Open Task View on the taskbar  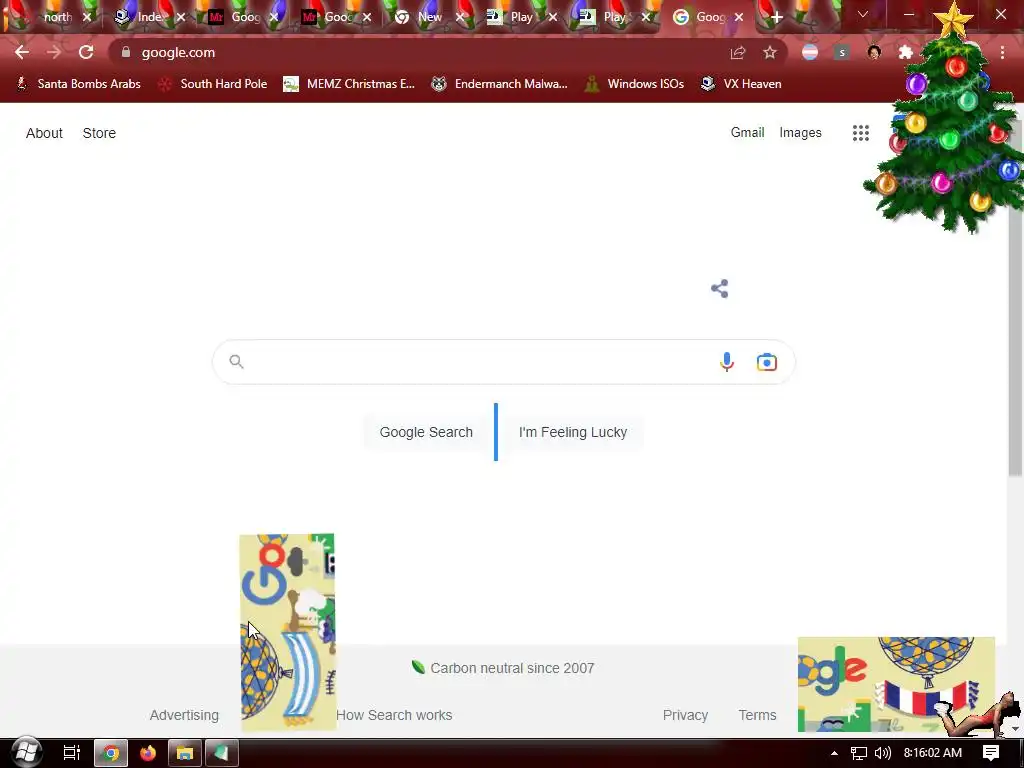point(71,752)
